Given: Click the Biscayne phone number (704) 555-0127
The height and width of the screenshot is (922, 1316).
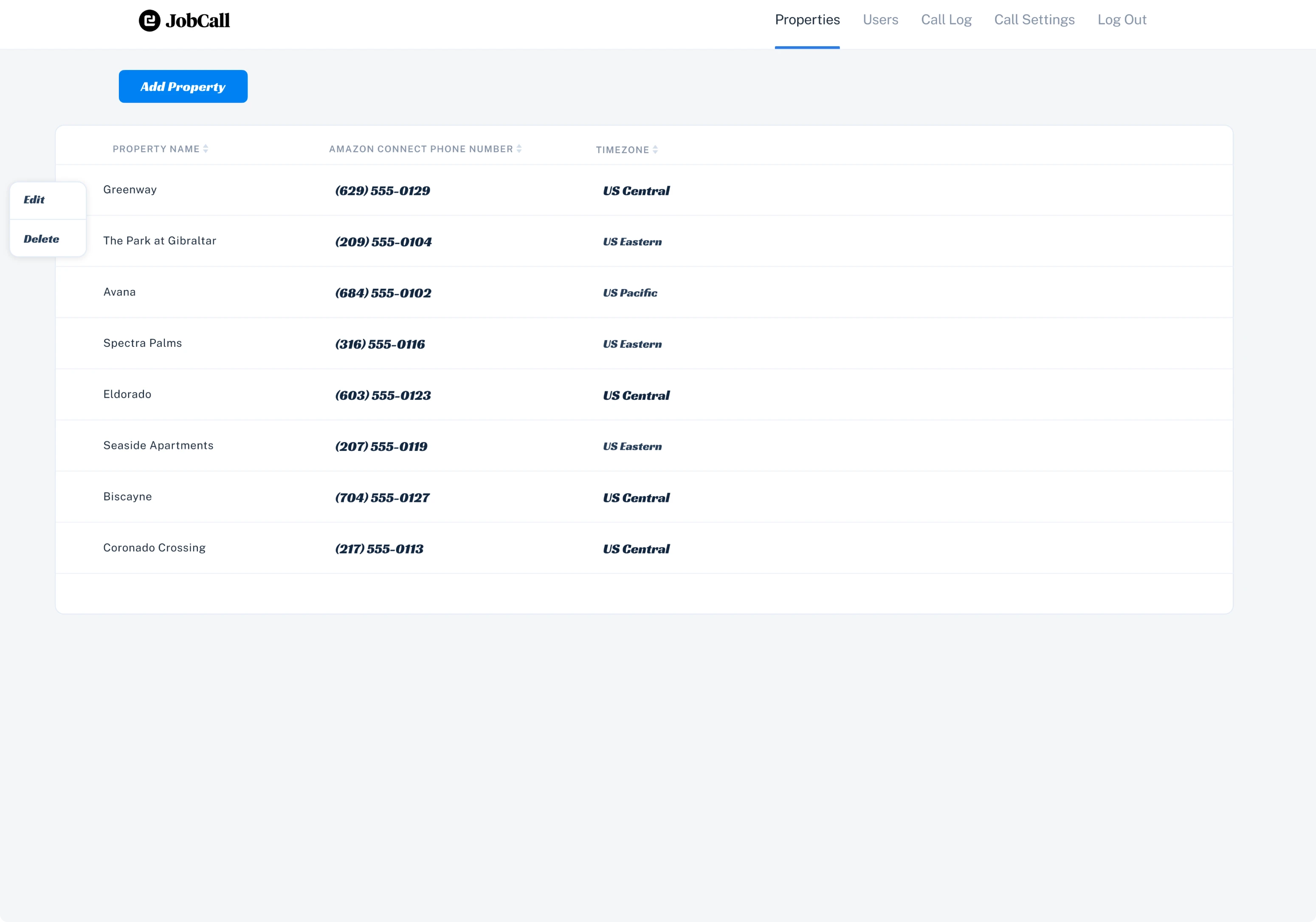Looking at the screenshot, I should click(382, 498).
